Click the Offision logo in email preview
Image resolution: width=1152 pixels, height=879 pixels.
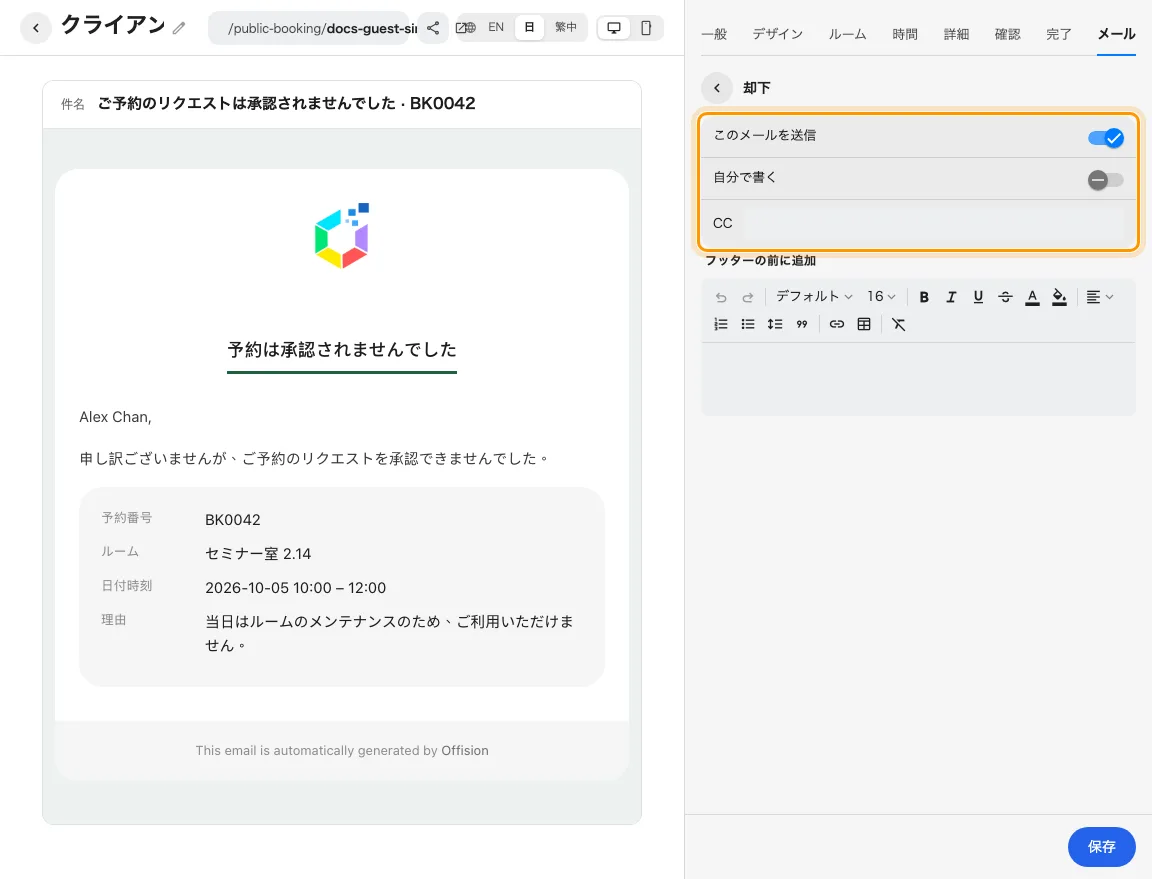[342, 235]
